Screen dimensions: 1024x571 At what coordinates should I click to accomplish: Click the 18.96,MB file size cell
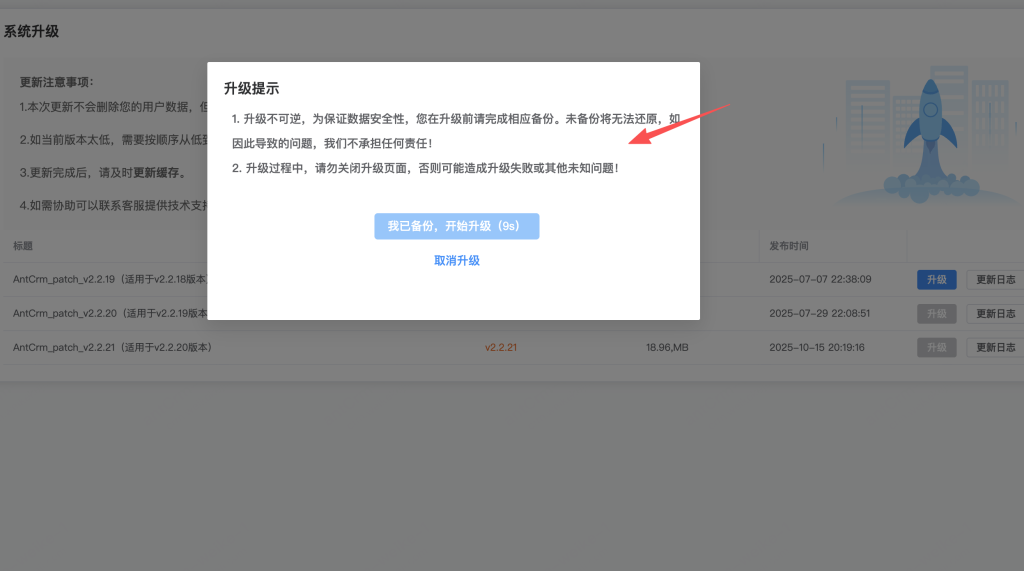pyautogui.click(x=667, y=347)
